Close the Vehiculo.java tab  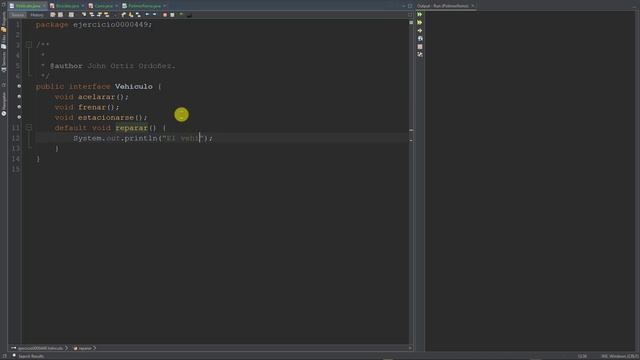tap(44, 6)
